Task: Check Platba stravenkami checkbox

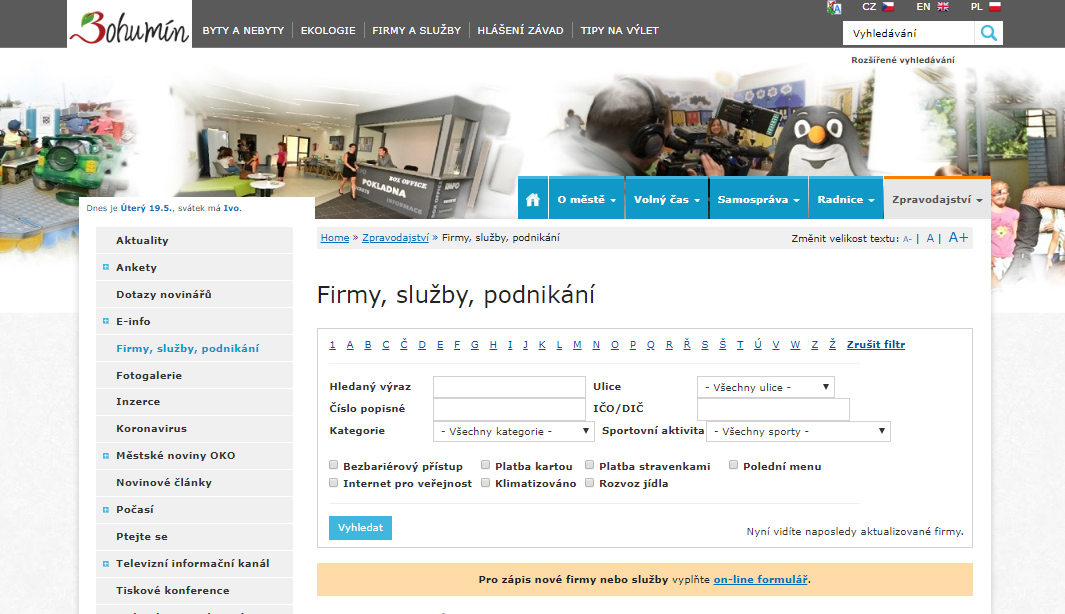Action: coord(590,465)
